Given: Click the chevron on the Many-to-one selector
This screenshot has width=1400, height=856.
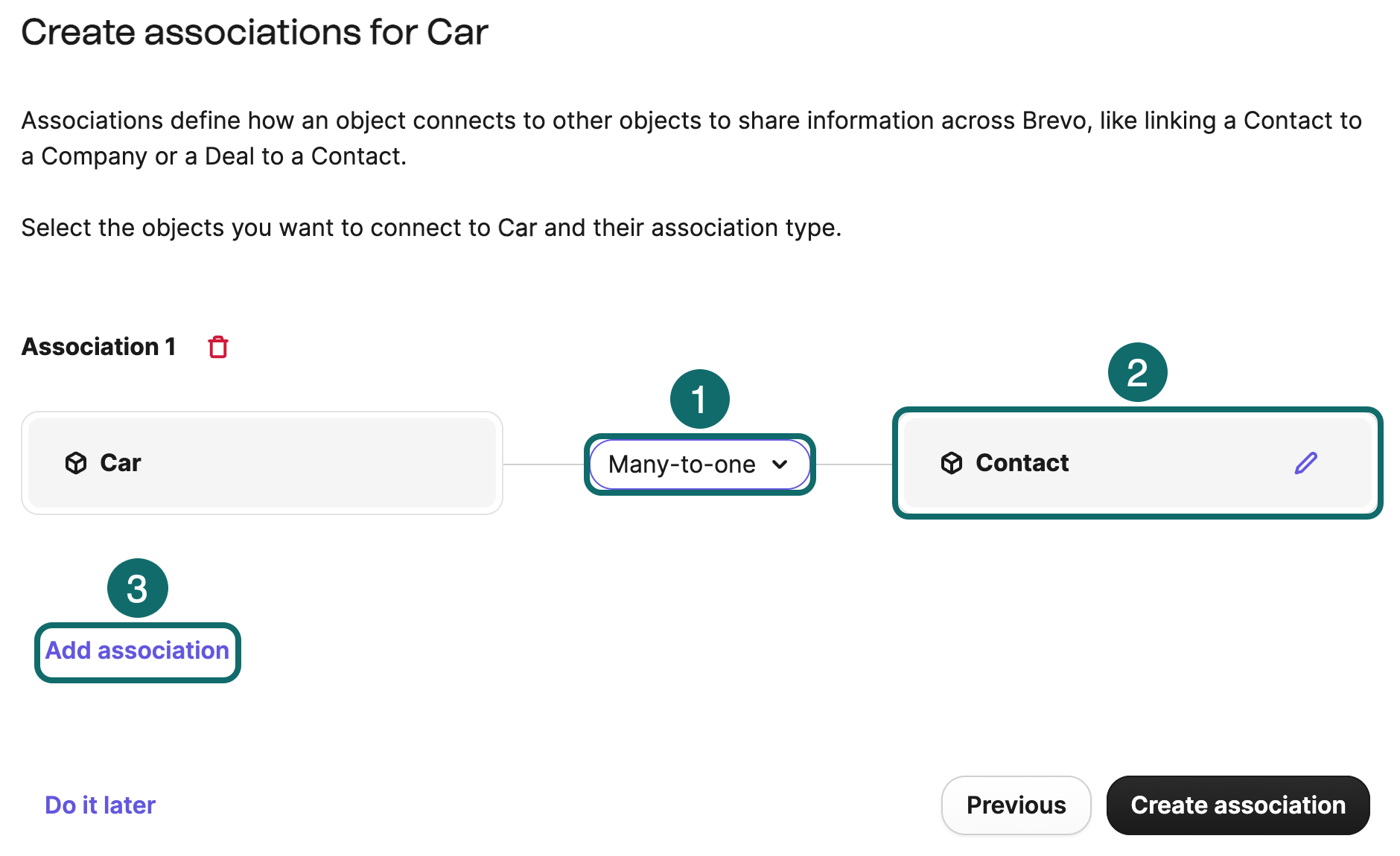Looking at the screenshot, I should coord(780,464).
